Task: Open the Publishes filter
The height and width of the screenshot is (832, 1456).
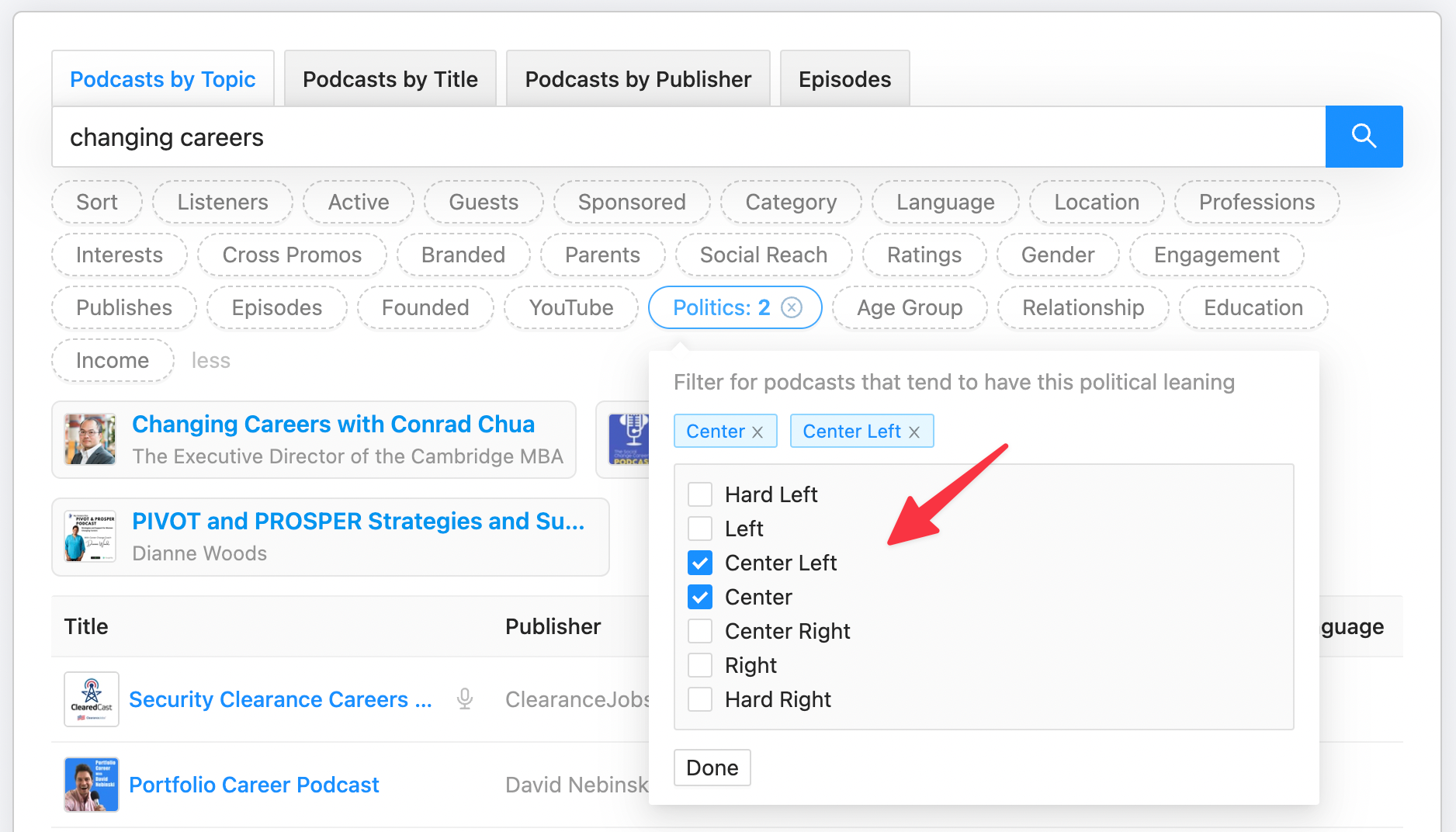Action: pos(124,307)
